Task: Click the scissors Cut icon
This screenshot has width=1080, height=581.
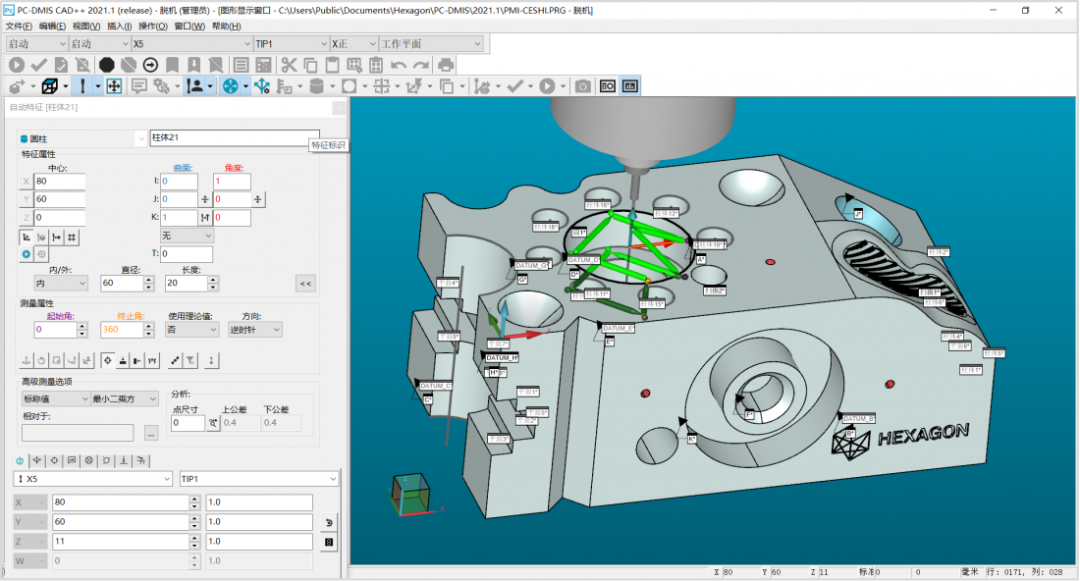Action: click(x=289, y=65)
